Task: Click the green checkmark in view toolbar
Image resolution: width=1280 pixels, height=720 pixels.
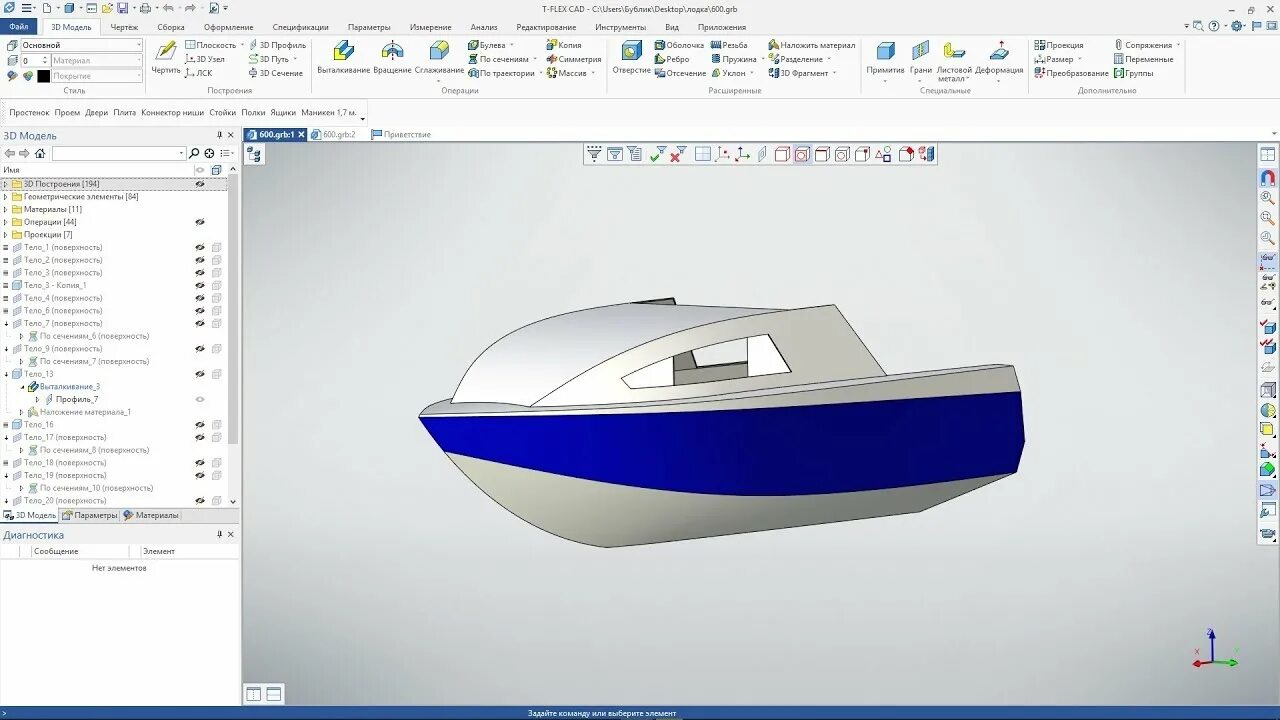Action: [657, 154]
